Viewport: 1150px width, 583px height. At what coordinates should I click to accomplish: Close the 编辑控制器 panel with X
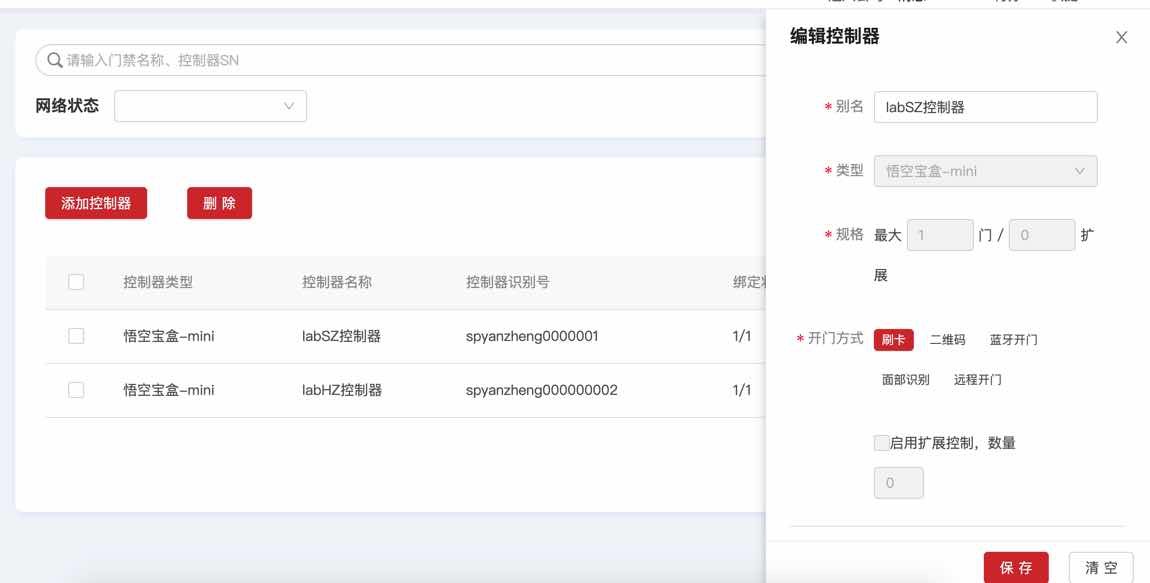(1121, 38)
